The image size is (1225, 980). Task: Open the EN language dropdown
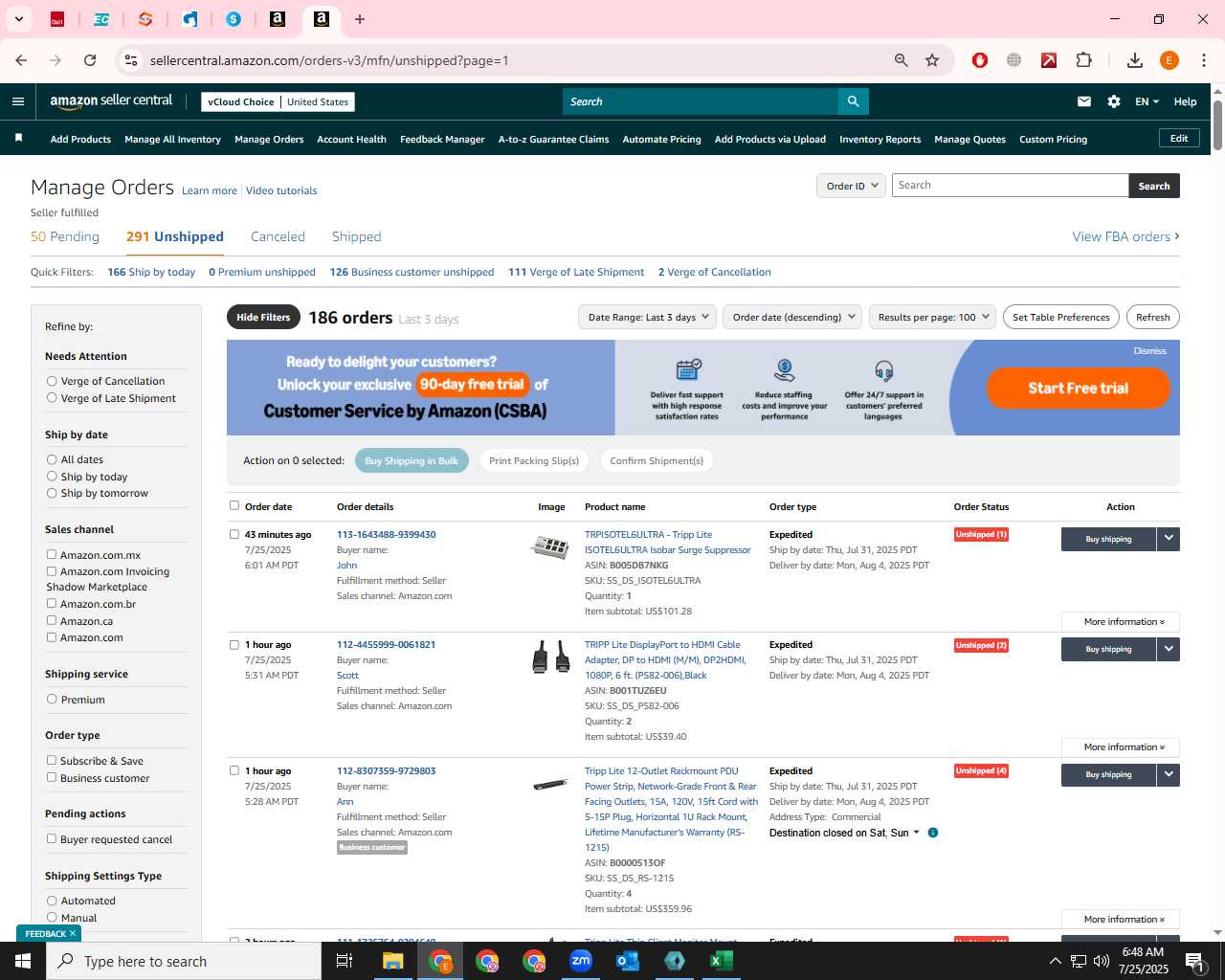(1147, 101)
